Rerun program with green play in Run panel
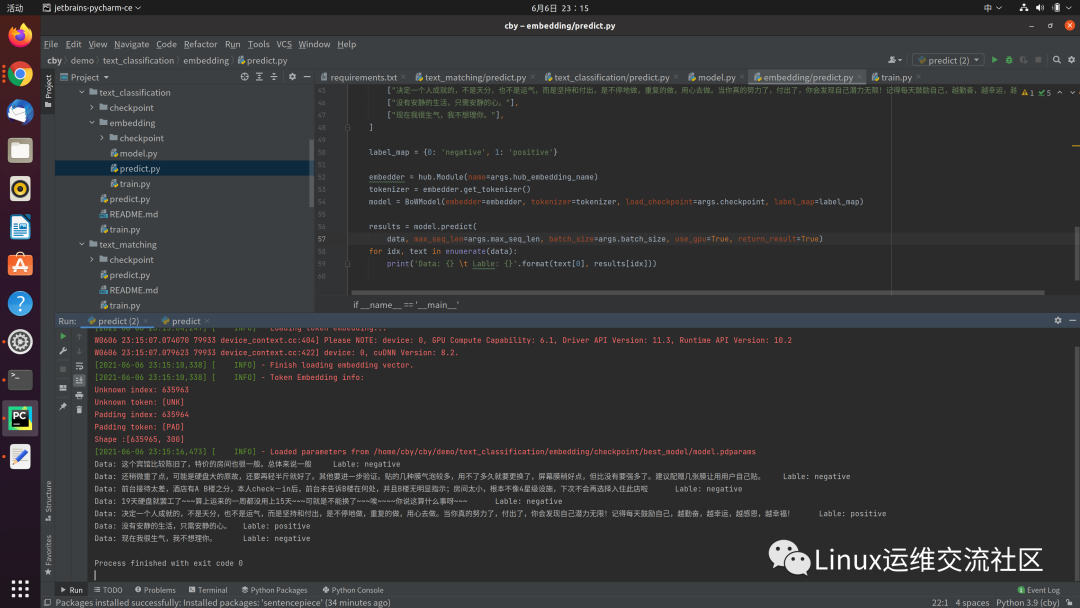 tap(63, 336)
